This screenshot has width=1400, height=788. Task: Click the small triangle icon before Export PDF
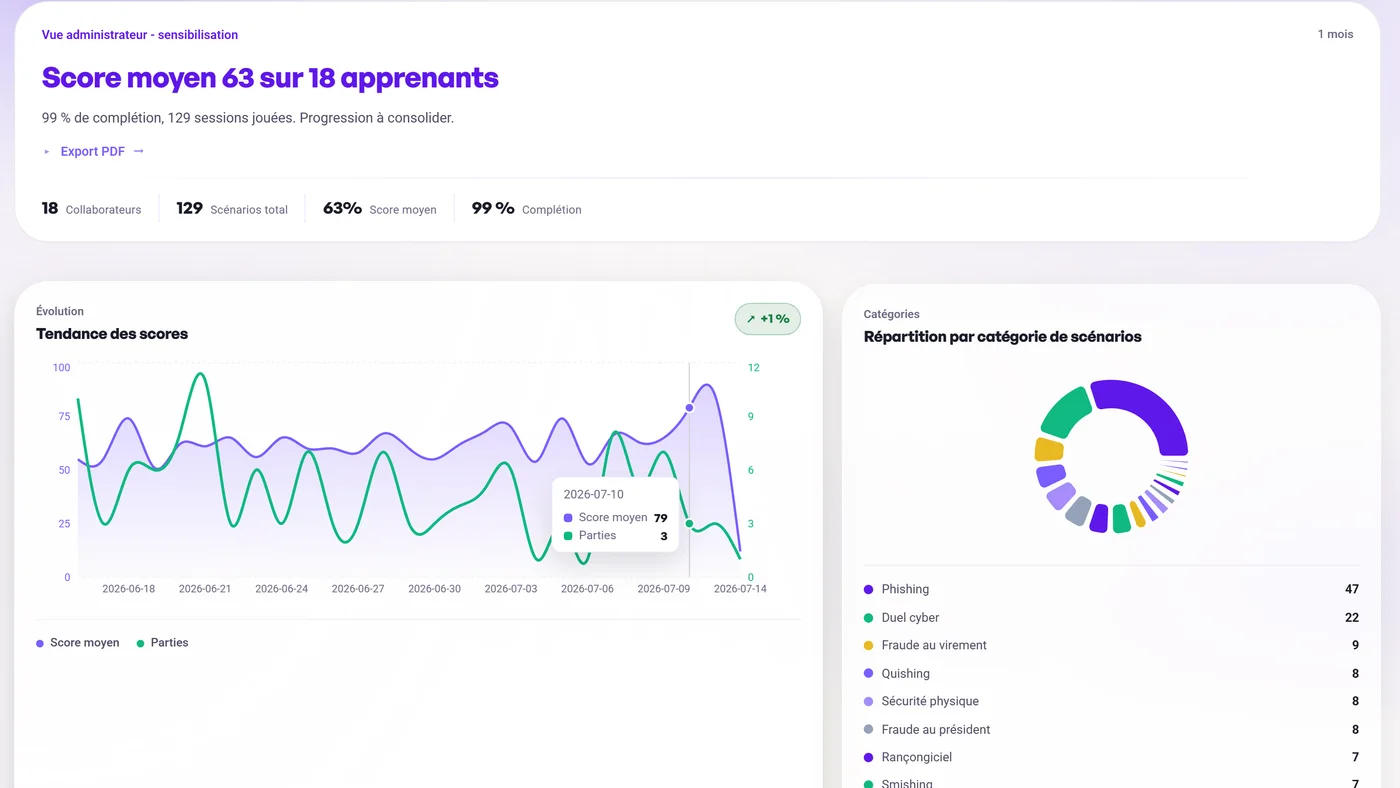pyautogui.click(x=47, y=152)
